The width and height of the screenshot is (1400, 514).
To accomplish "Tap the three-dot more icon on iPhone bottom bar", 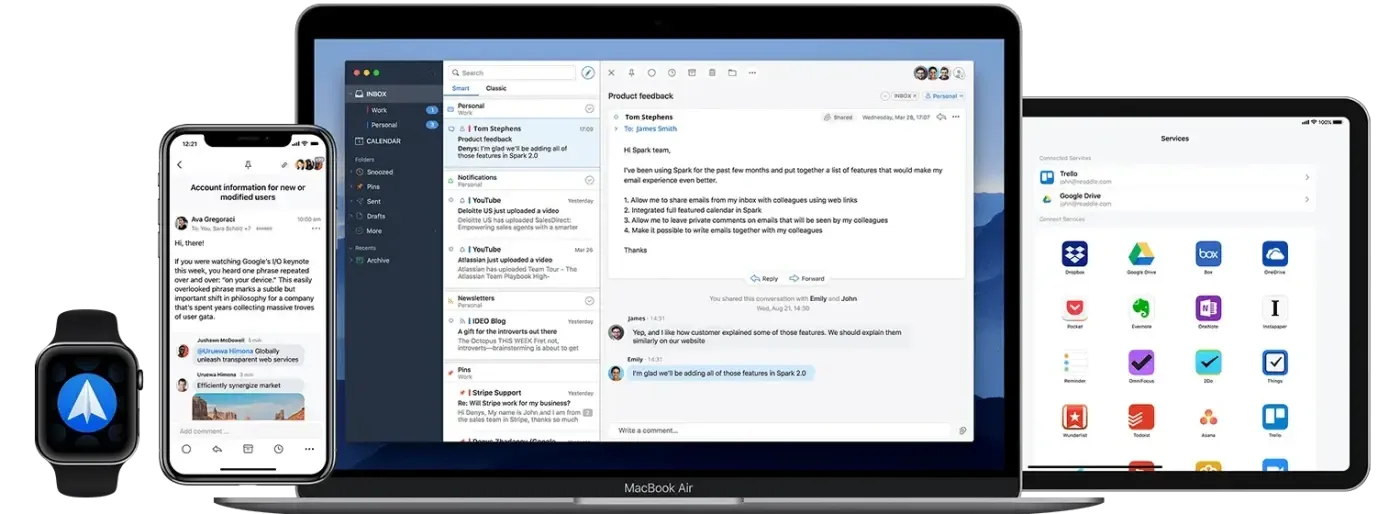I will tap(309, 449).
